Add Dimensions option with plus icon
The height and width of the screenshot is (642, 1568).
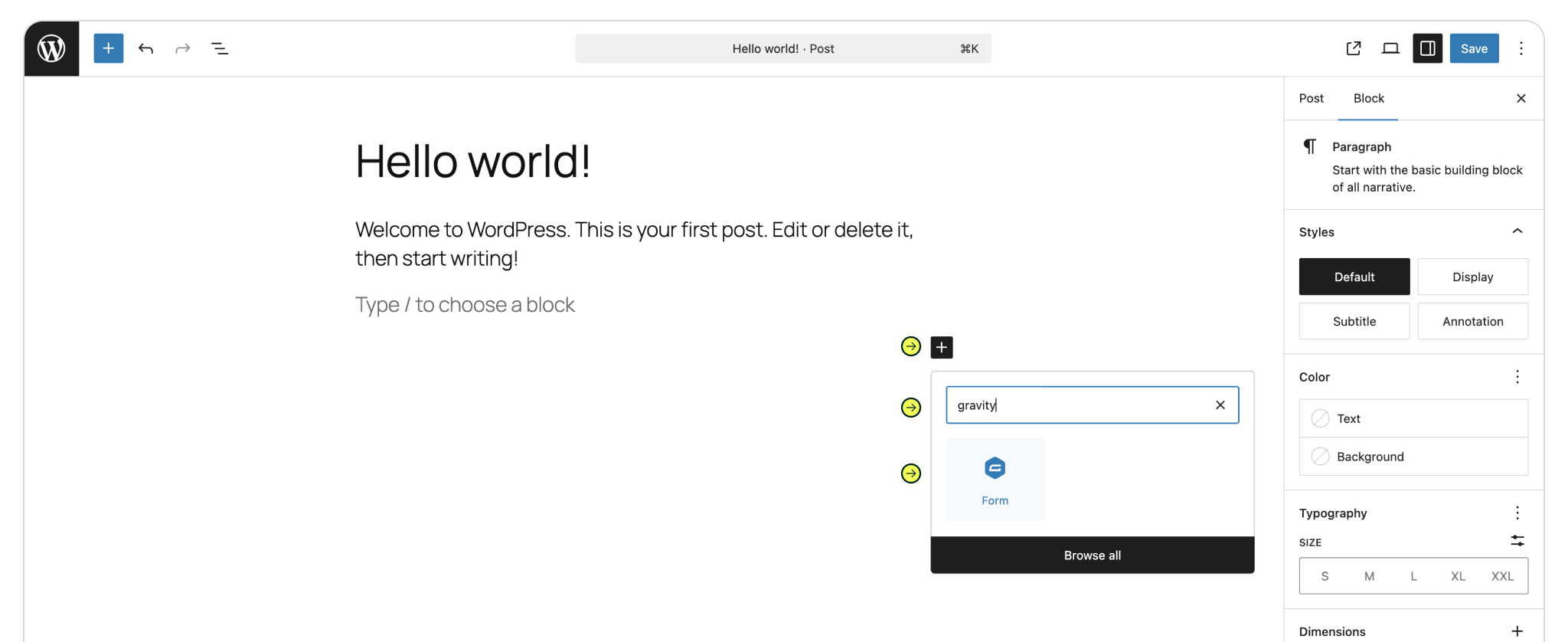pos(1517,631)
